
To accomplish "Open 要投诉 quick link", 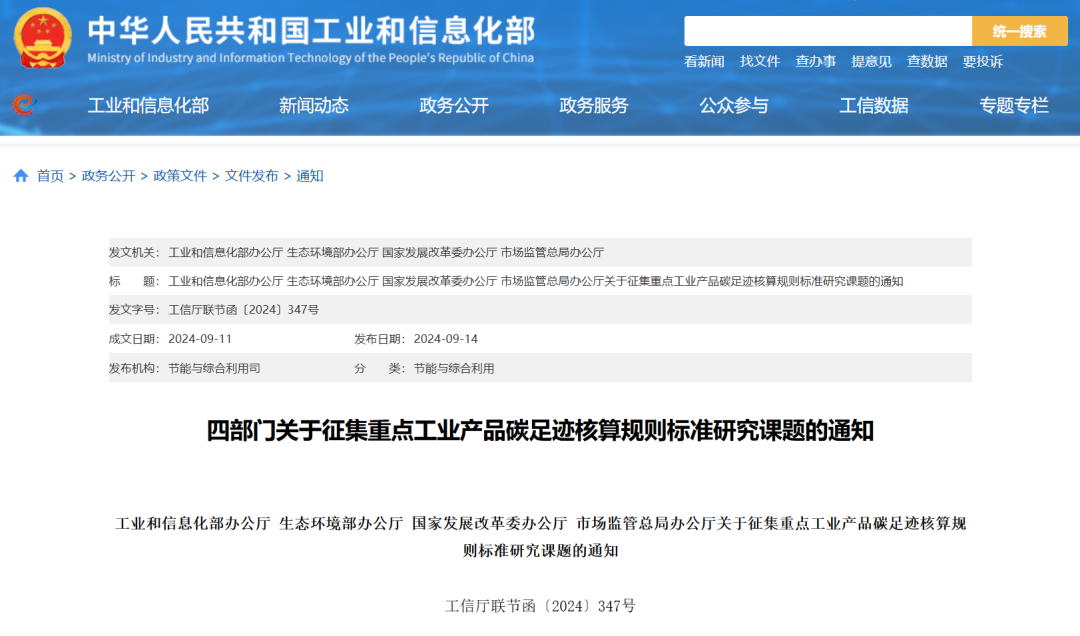I will point(984,61).
